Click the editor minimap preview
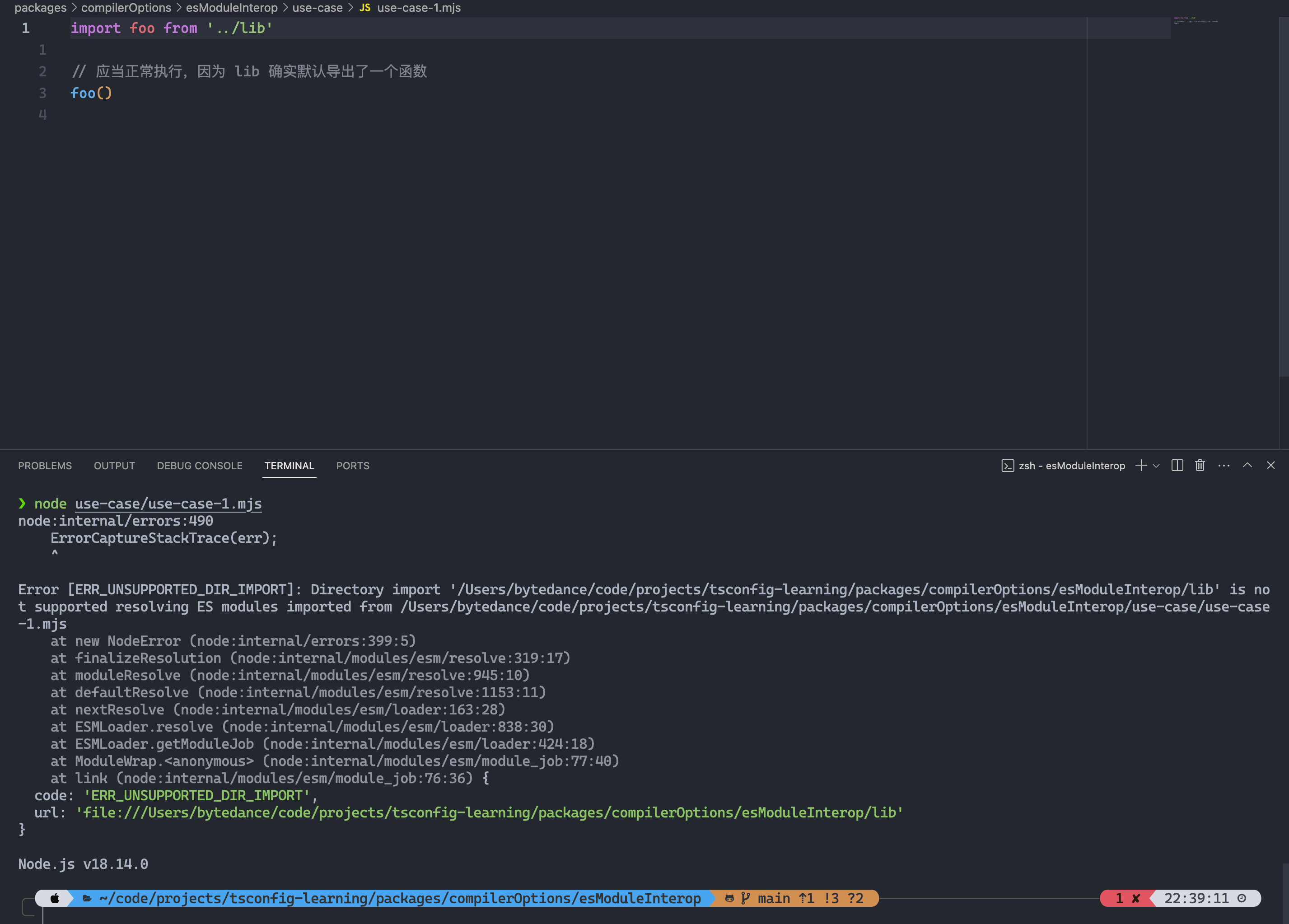The height and width of the screenshot is (924, 1289). (1196, 19)
